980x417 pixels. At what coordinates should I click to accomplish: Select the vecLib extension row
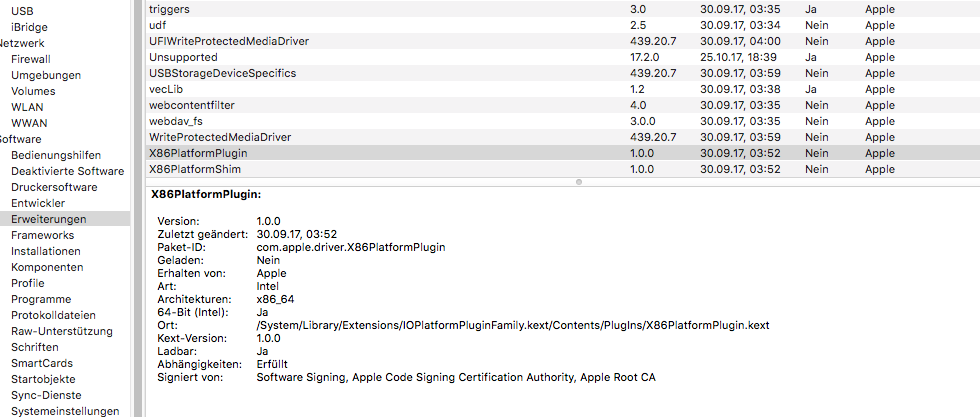click(166, 89)
